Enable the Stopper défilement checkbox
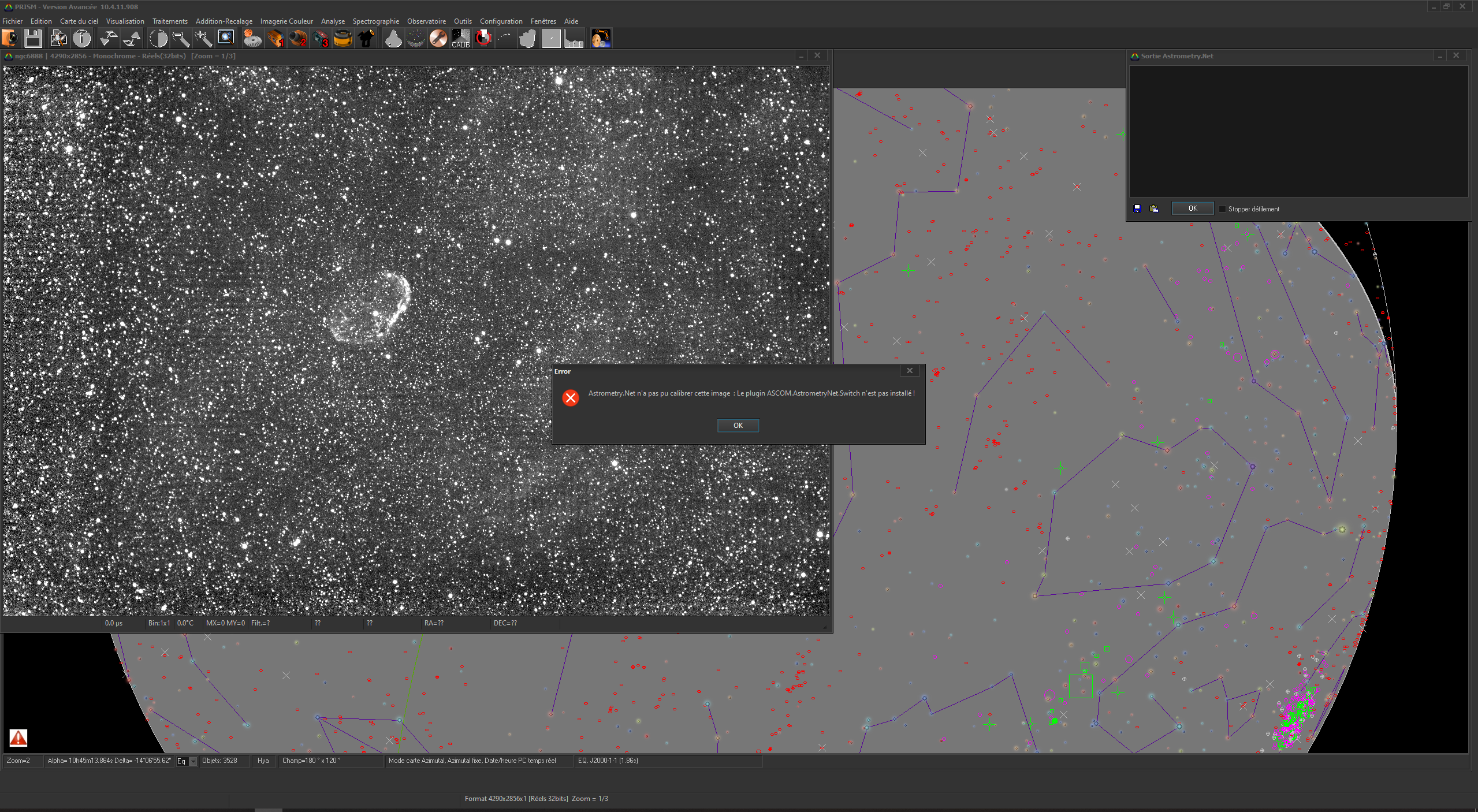Viewport: 1478px width, 812px height. tap(1222, 209)
